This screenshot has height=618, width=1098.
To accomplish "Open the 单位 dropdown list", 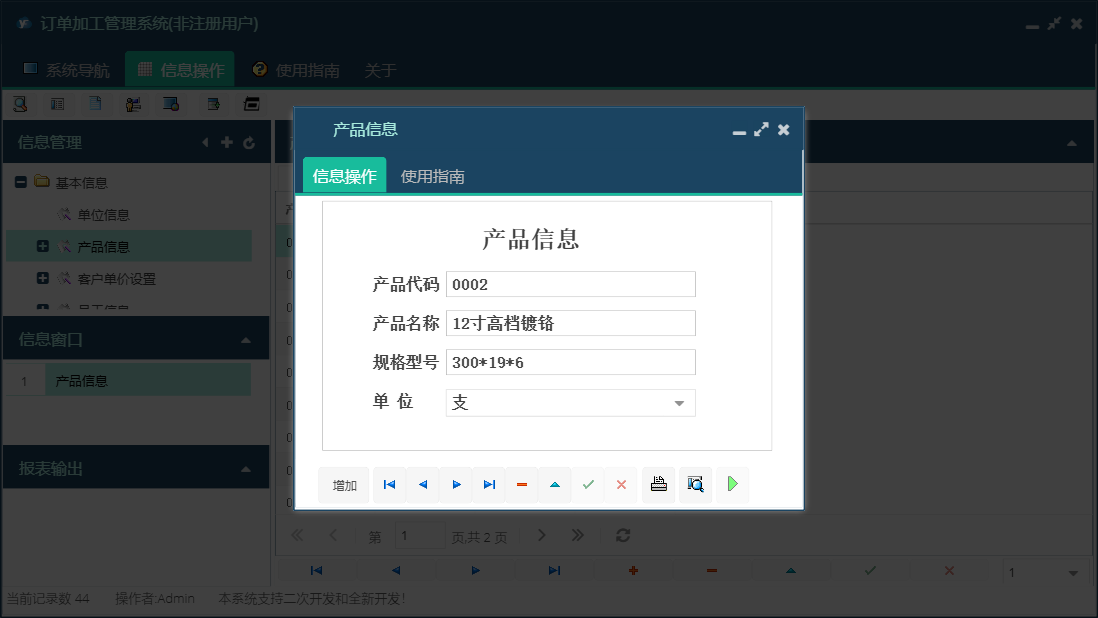I will point(681,402).
